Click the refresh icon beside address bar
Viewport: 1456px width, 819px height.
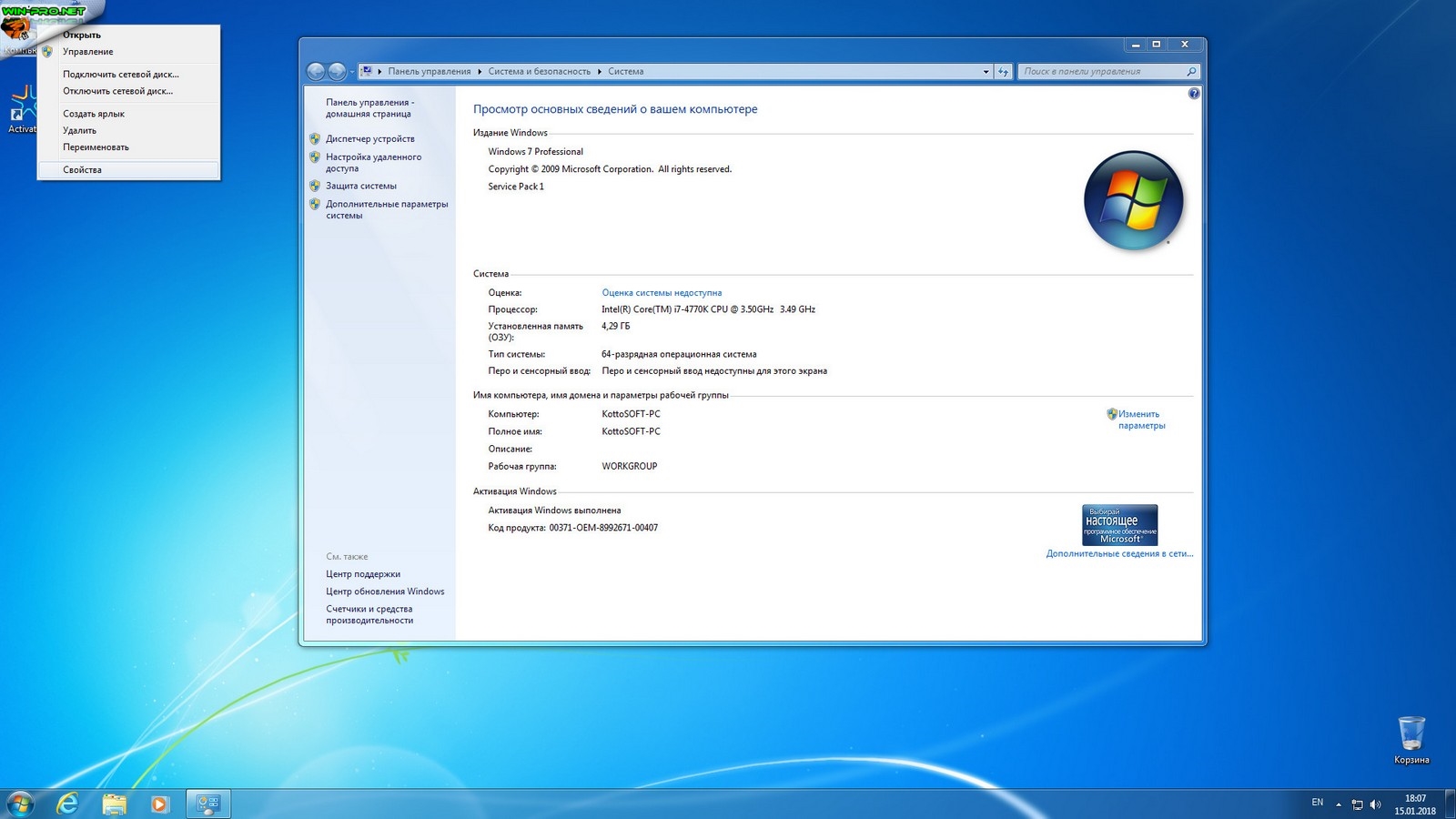pos(1003,72)
